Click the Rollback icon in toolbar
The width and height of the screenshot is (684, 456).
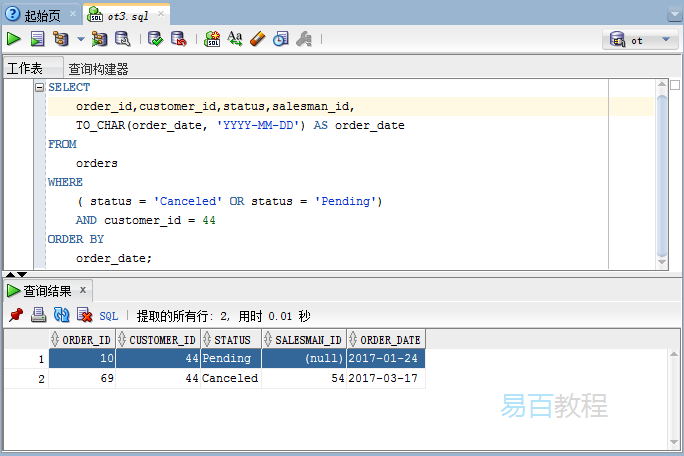pyautogui.click(x=178, y=39)
